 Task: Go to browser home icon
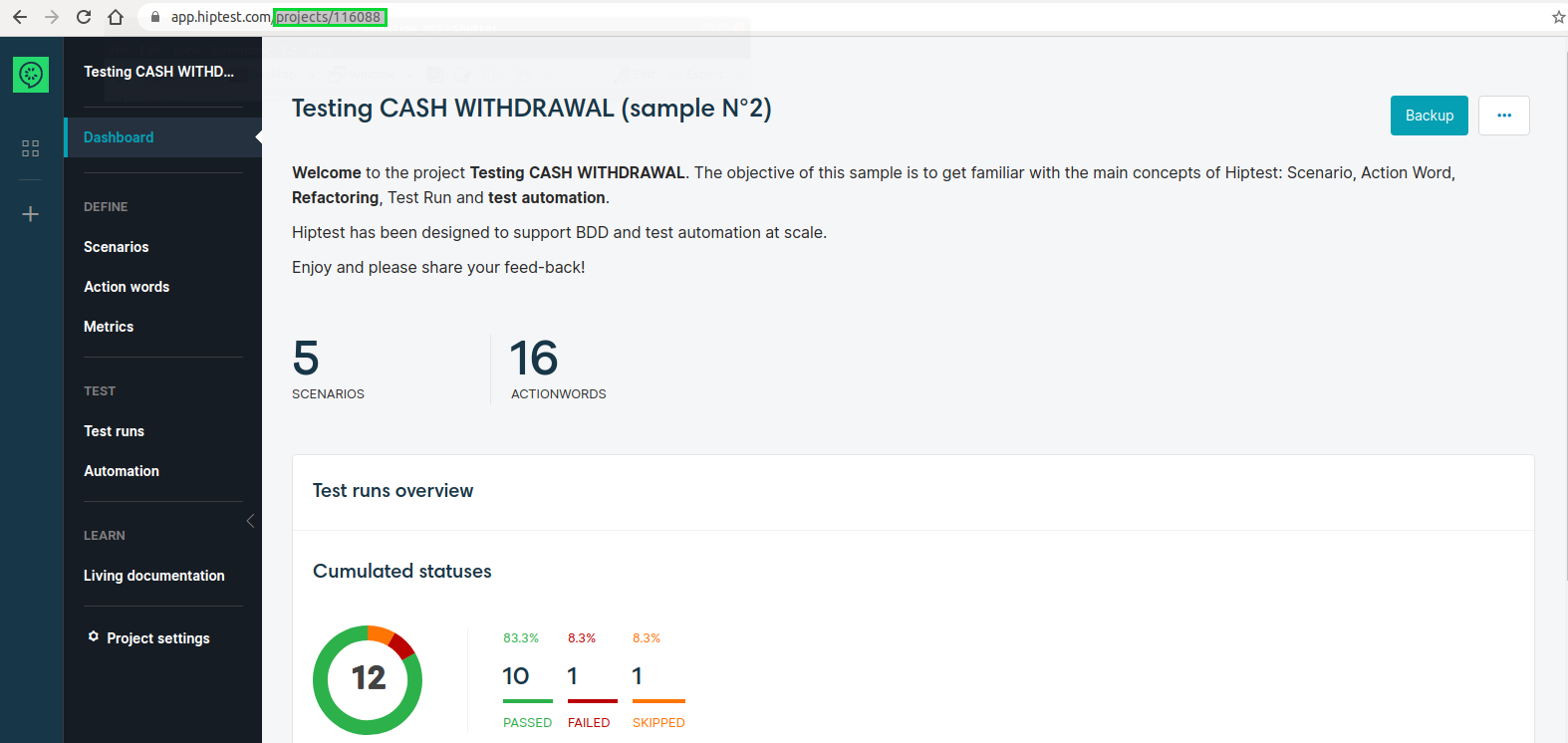tap(116, 17)
